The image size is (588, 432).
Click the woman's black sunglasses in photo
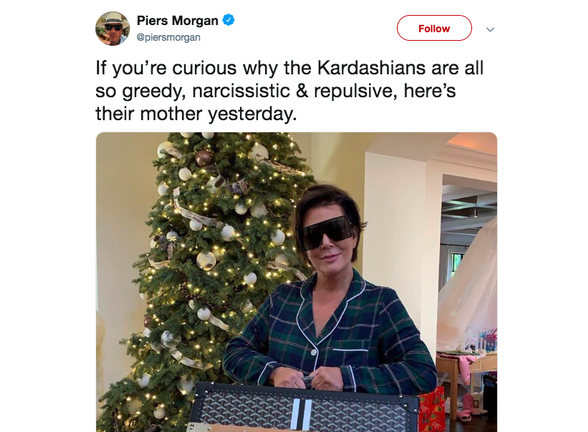pyautogui.click(x=325, y=231)
